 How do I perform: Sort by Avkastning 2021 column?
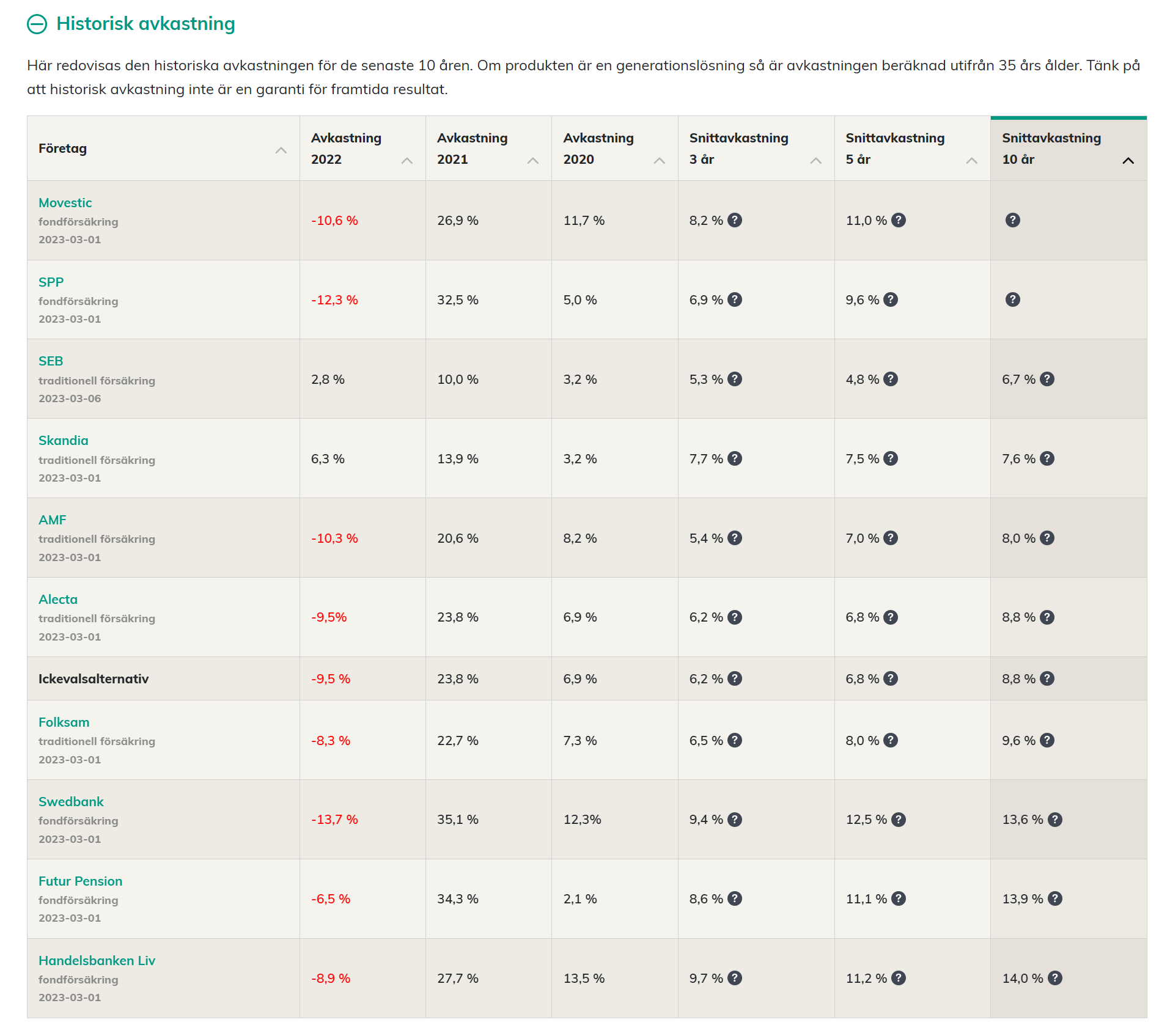[532, 160]
